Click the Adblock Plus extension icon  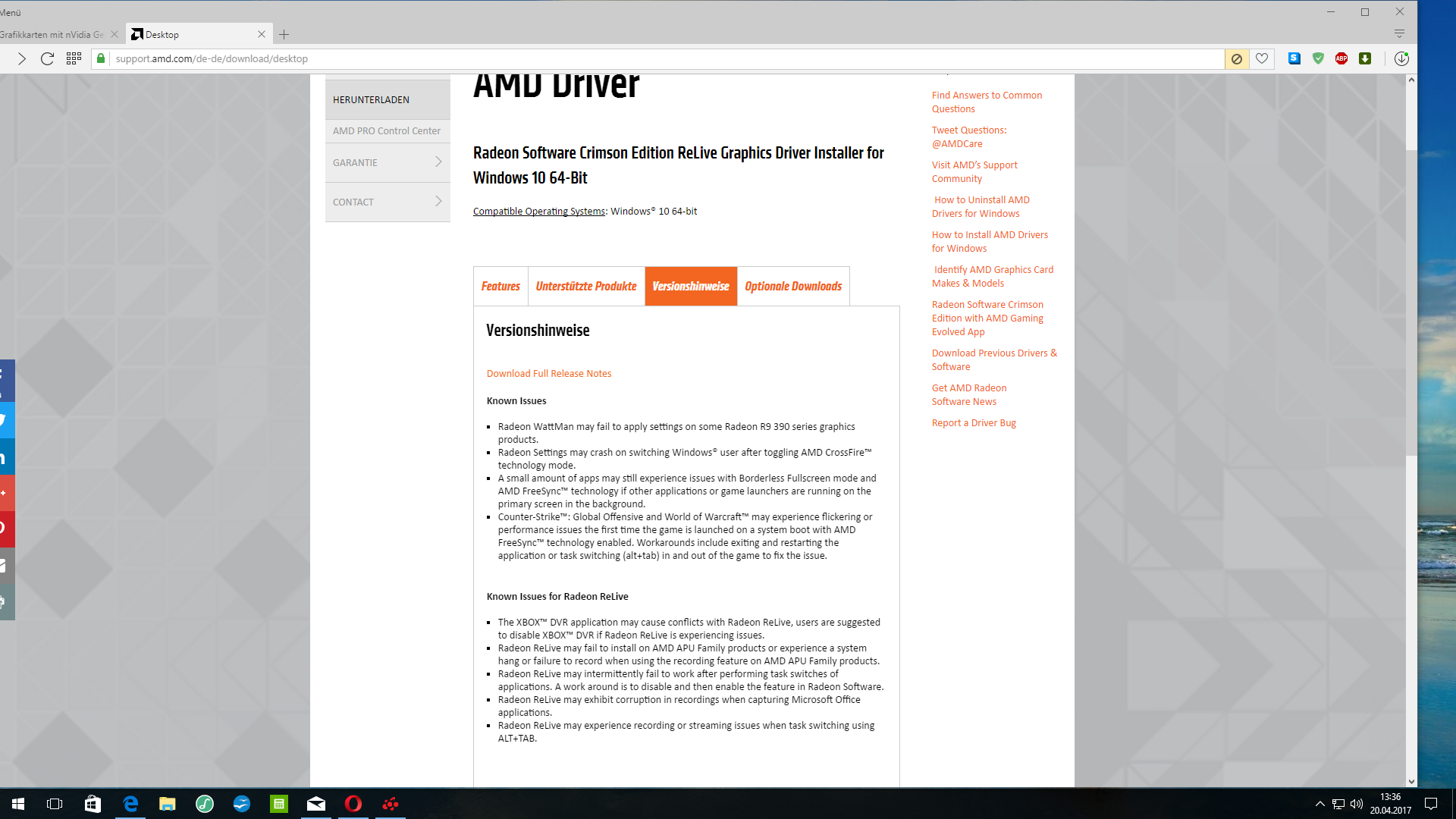coord(1341,58)
